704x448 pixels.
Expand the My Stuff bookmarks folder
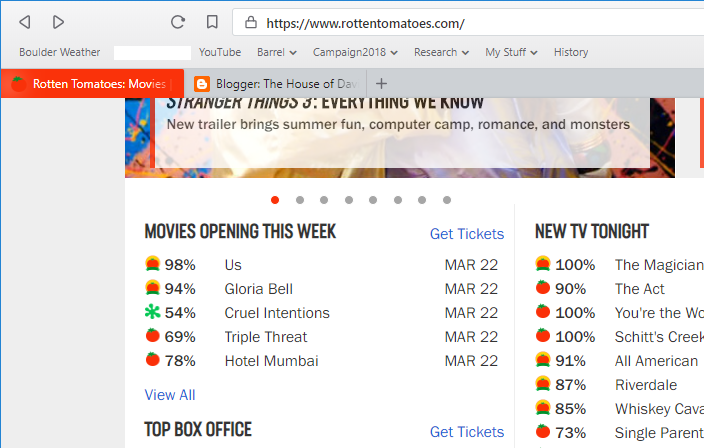[x=511, y=53]
